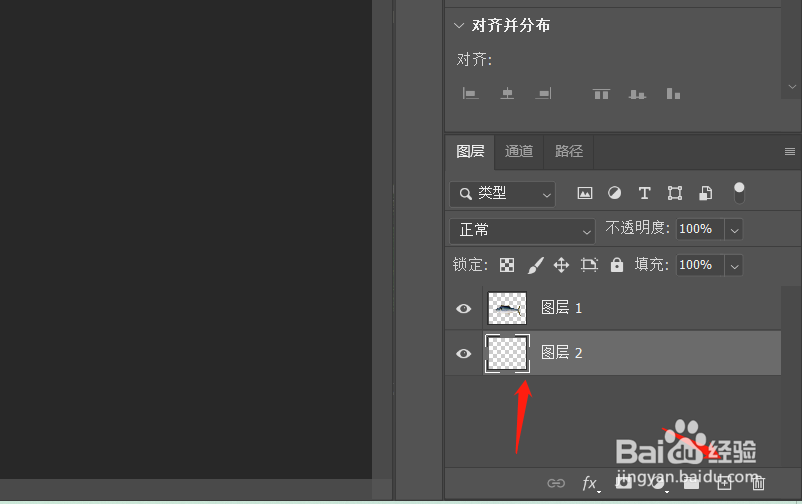Lock all padlock icon
The image size is (802, 504).
[x=617, y=265]
